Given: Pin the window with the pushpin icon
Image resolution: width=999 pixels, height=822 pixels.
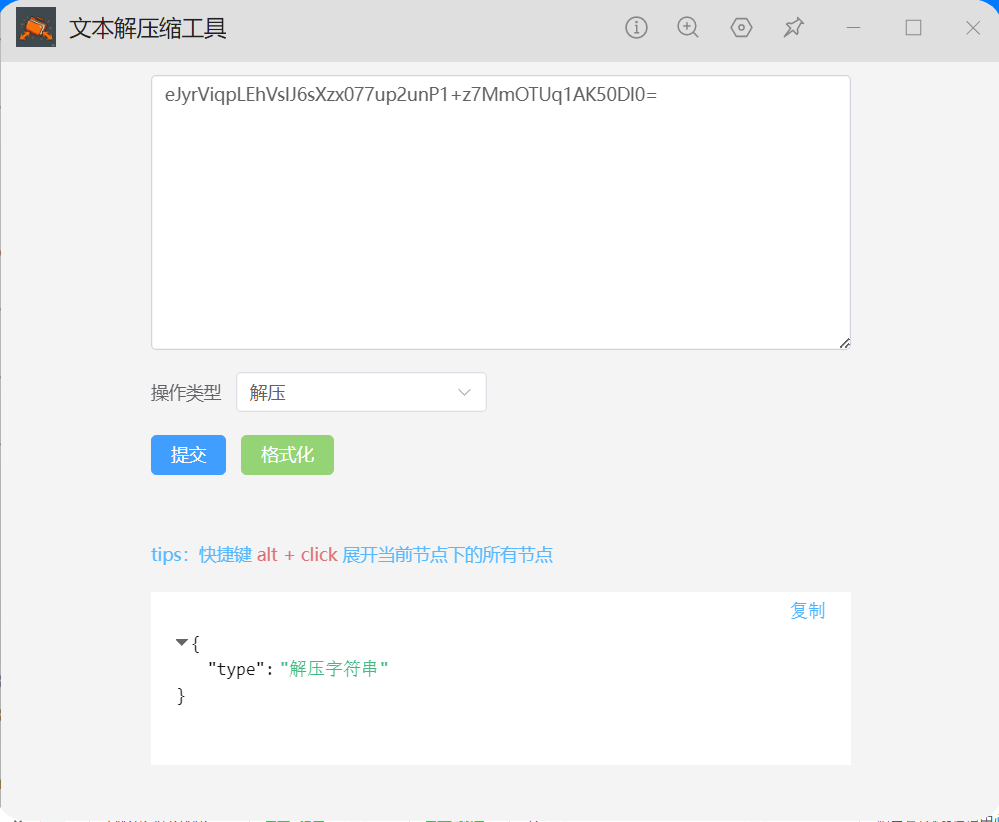Looking at the screenshot, I should (x=794, y=28).
